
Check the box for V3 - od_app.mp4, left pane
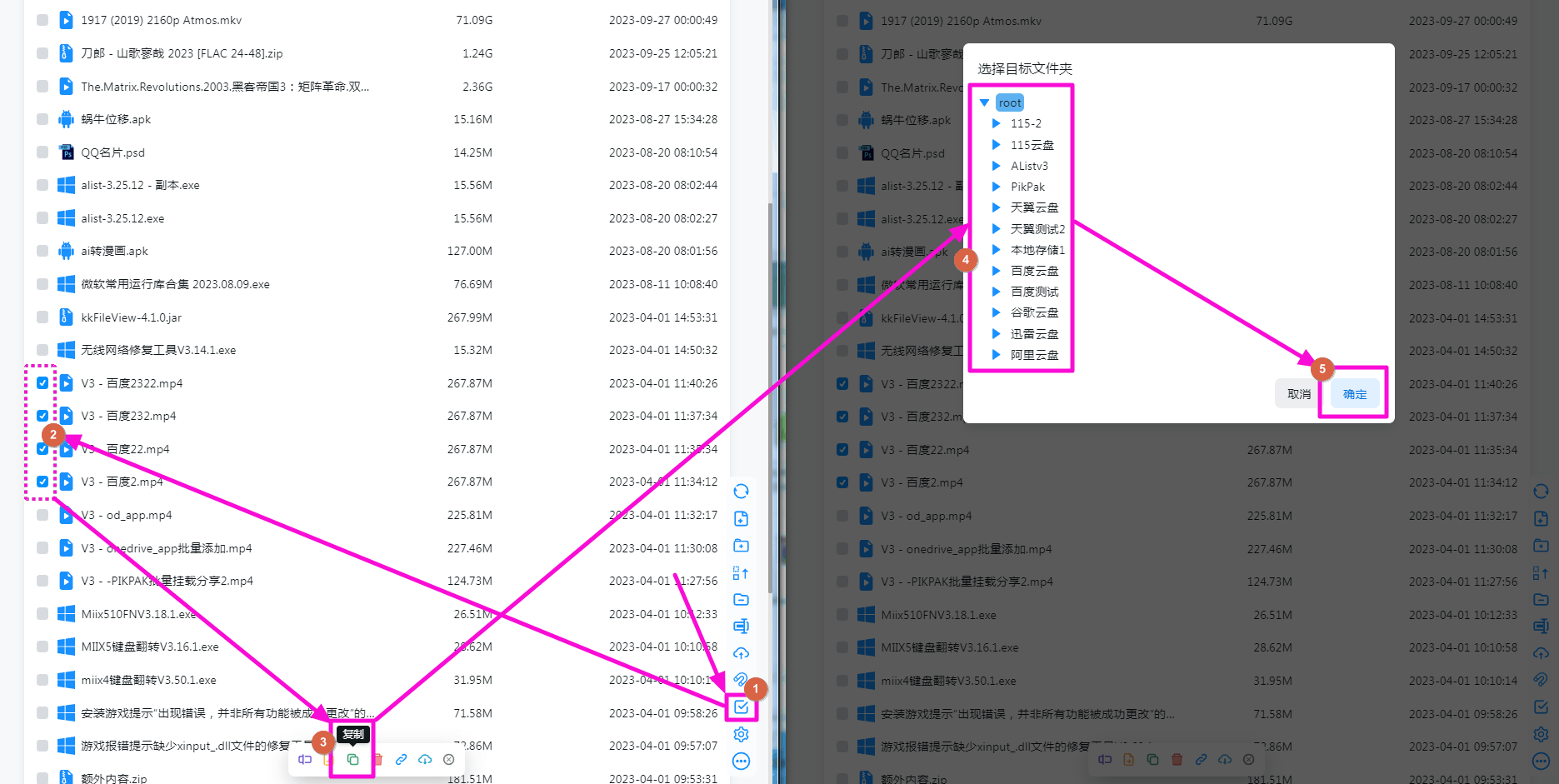click(x=42, y=515)
